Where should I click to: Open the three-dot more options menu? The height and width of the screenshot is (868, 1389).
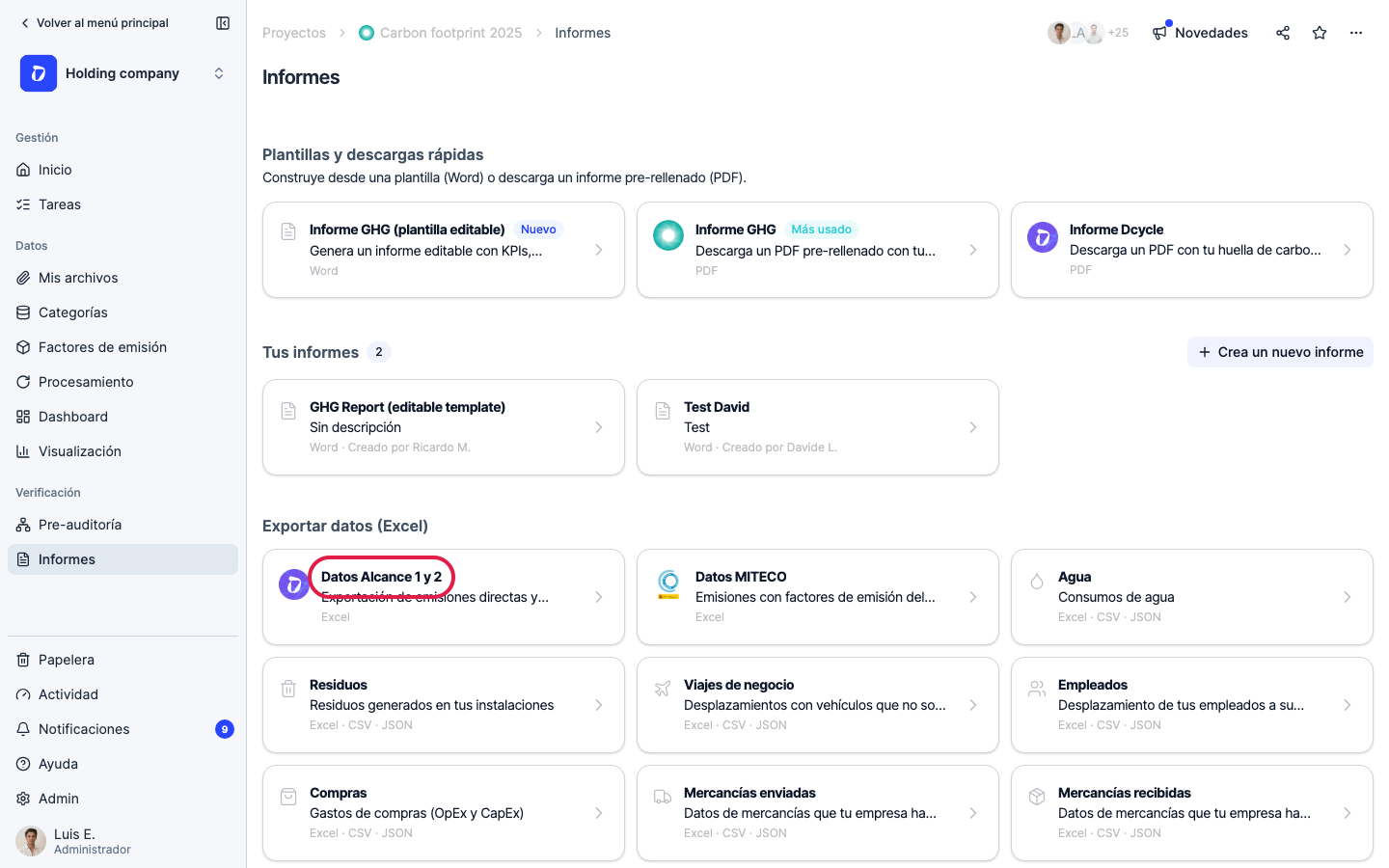pos(1356,33)
